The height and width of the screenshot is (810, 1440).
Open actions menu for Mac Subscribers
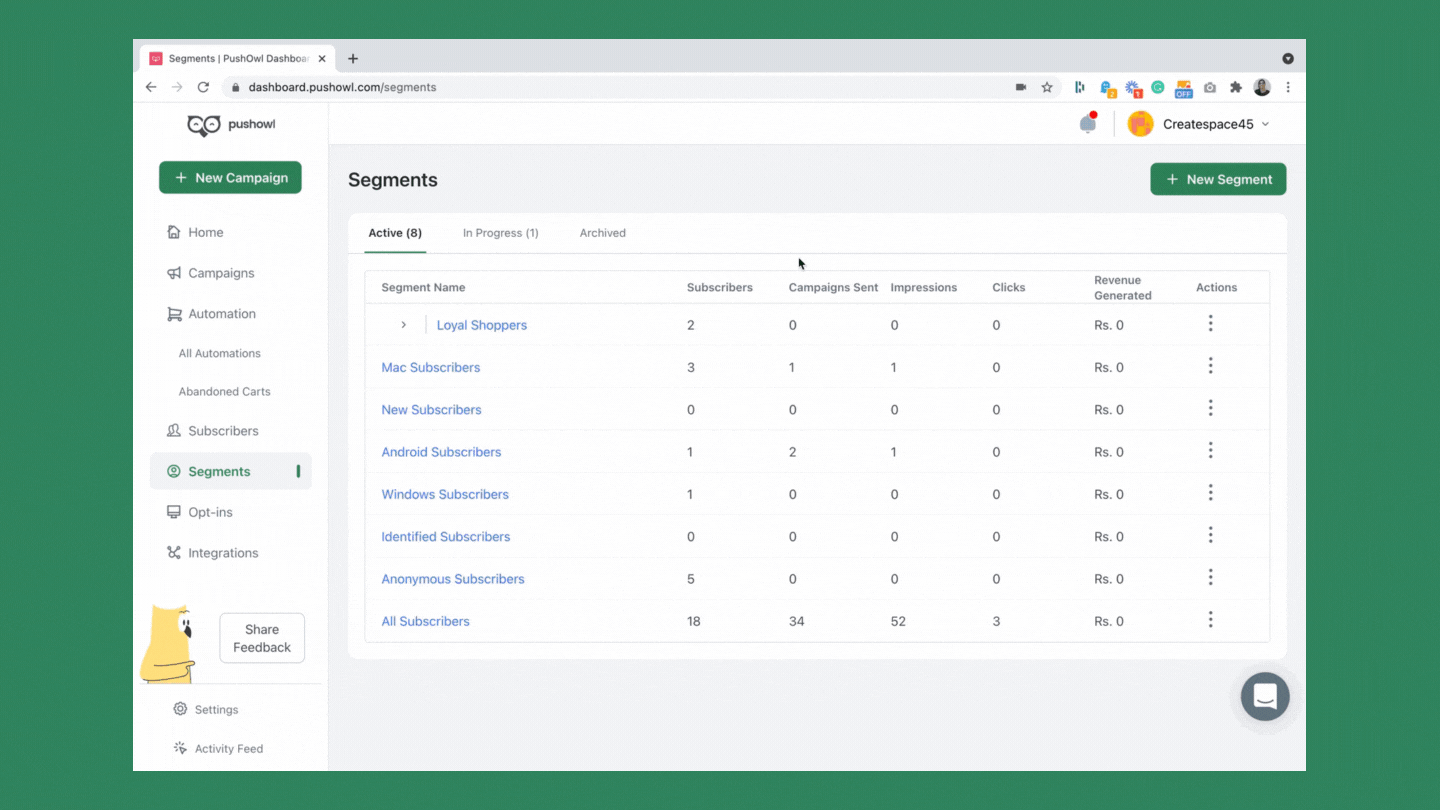tap(1211, 365)
